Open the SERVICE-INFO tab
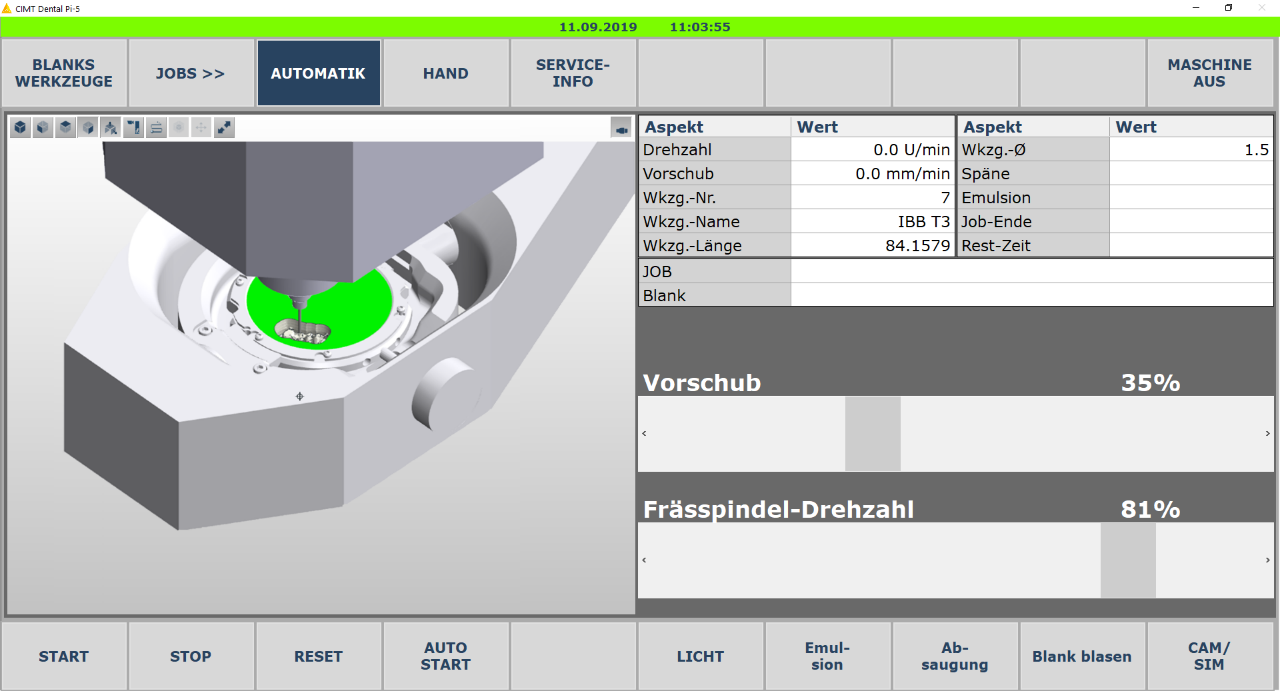This screenshot has height=691, width=1280. 572,73
